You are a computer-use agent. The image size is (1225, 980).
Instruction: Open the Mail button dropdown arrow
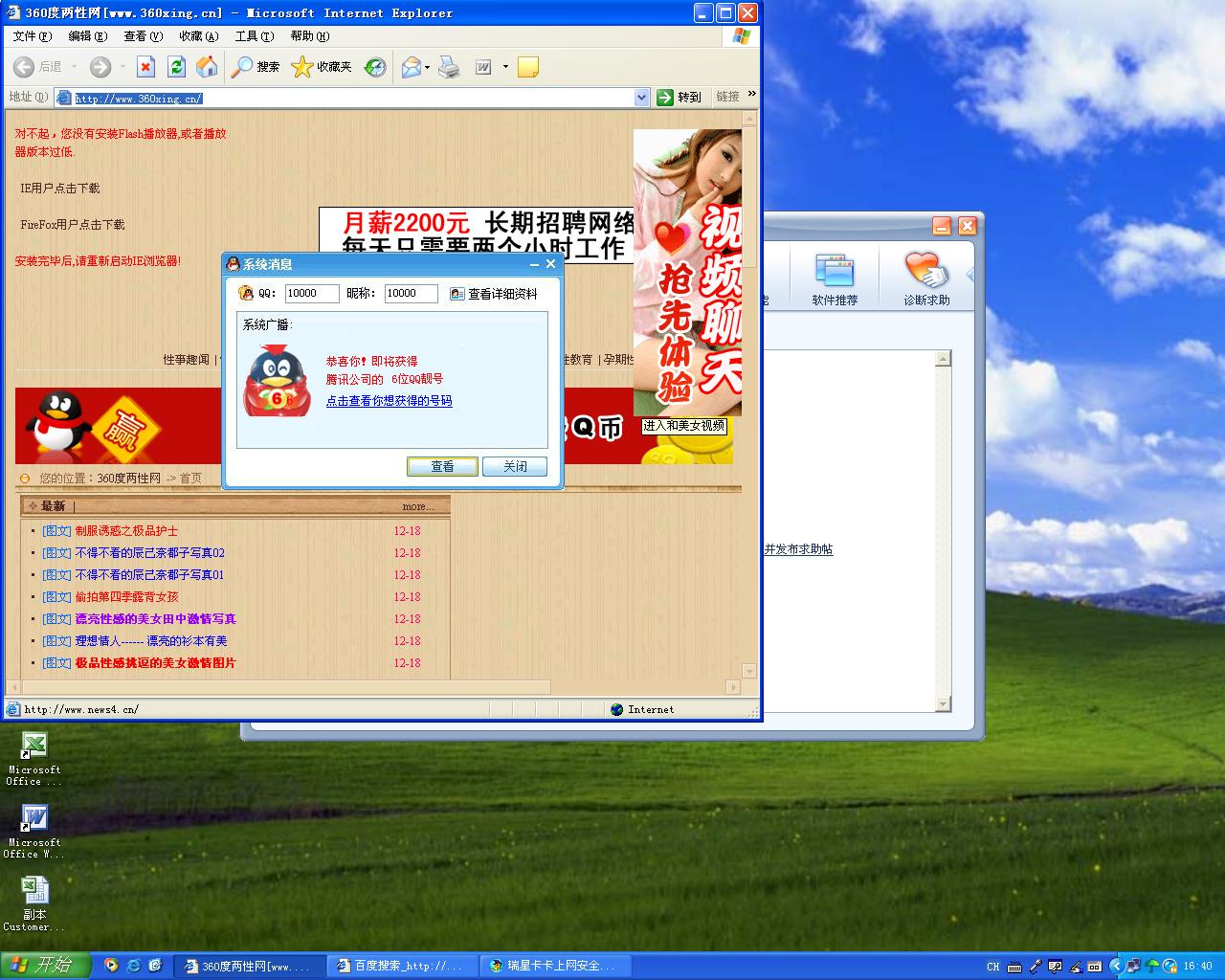pos(428,67)
